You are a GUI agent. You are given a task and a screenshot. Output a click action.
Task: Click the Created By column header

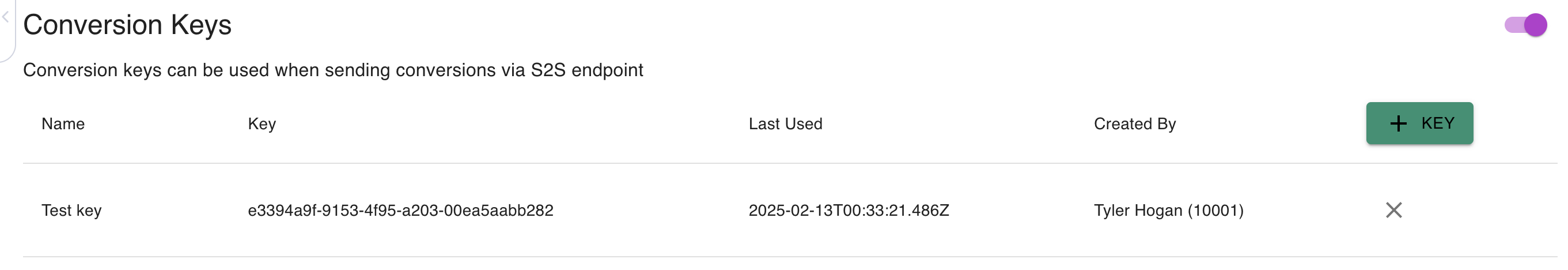coord(1135,123)
